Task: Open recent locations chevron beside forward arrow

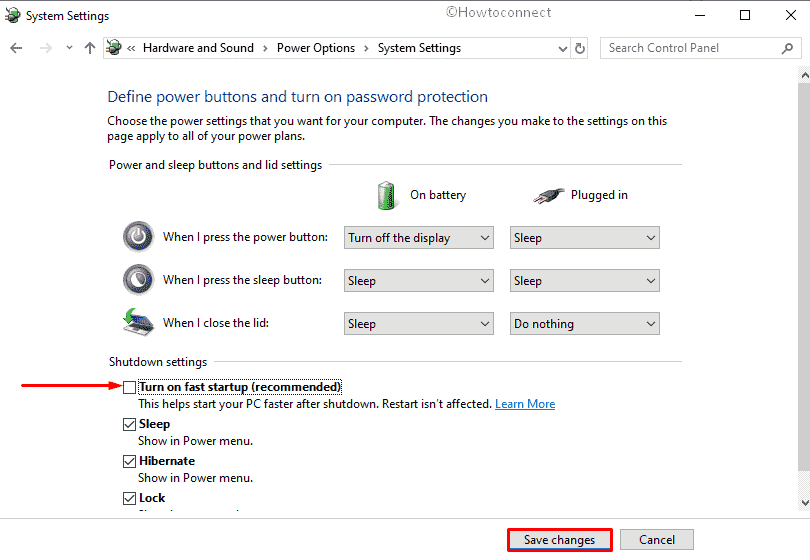Action: 69,48
